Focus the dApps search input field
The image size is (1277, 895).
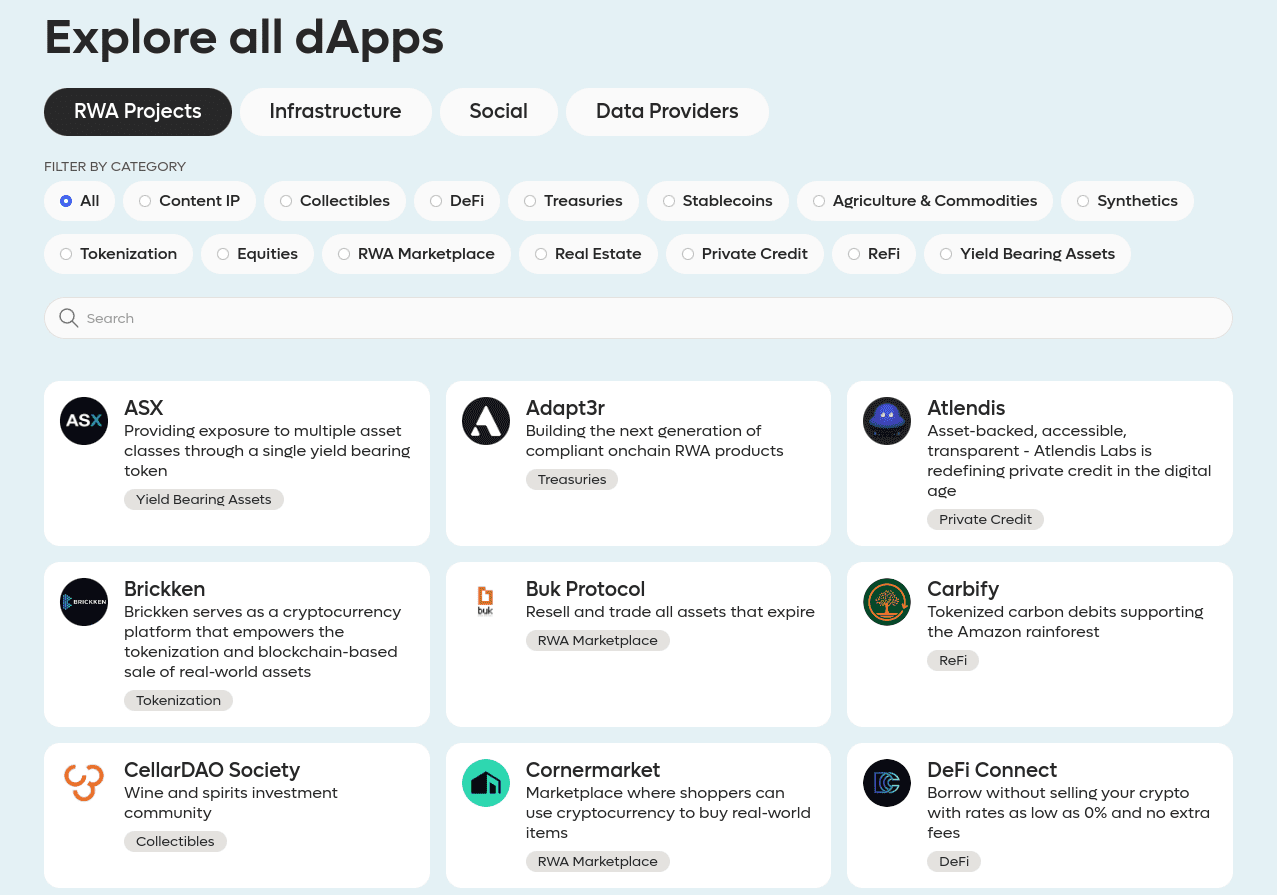pos(638,318)
